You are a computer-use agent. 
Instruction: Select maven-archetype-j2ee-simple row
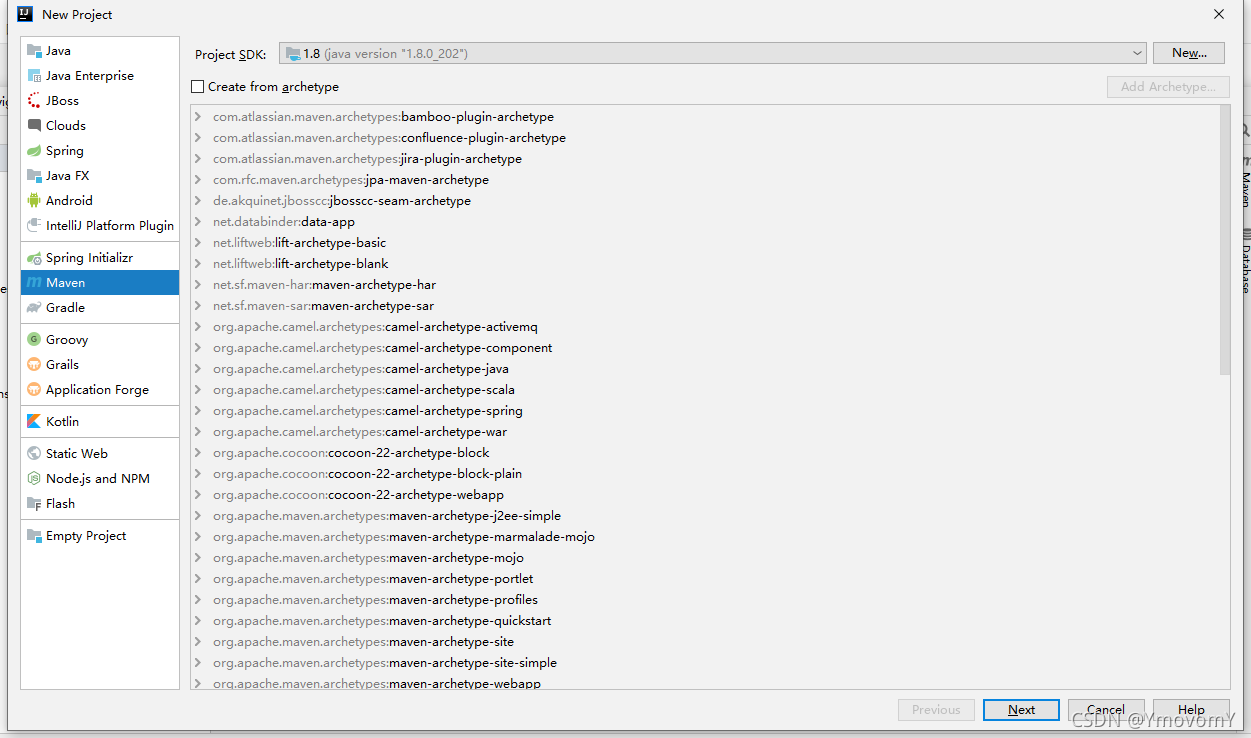click(x=705, y=516)
